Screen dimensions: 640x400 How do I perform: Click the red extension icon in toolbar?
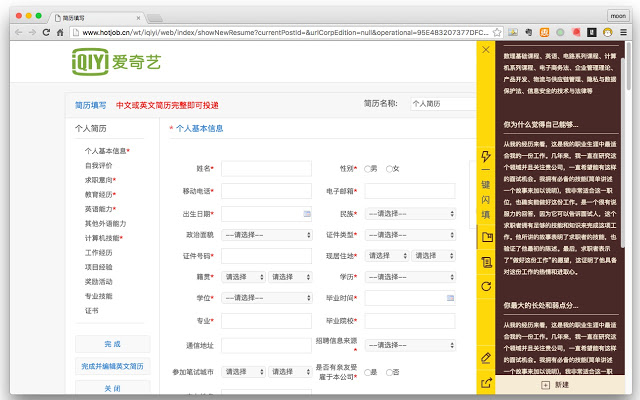576,32
